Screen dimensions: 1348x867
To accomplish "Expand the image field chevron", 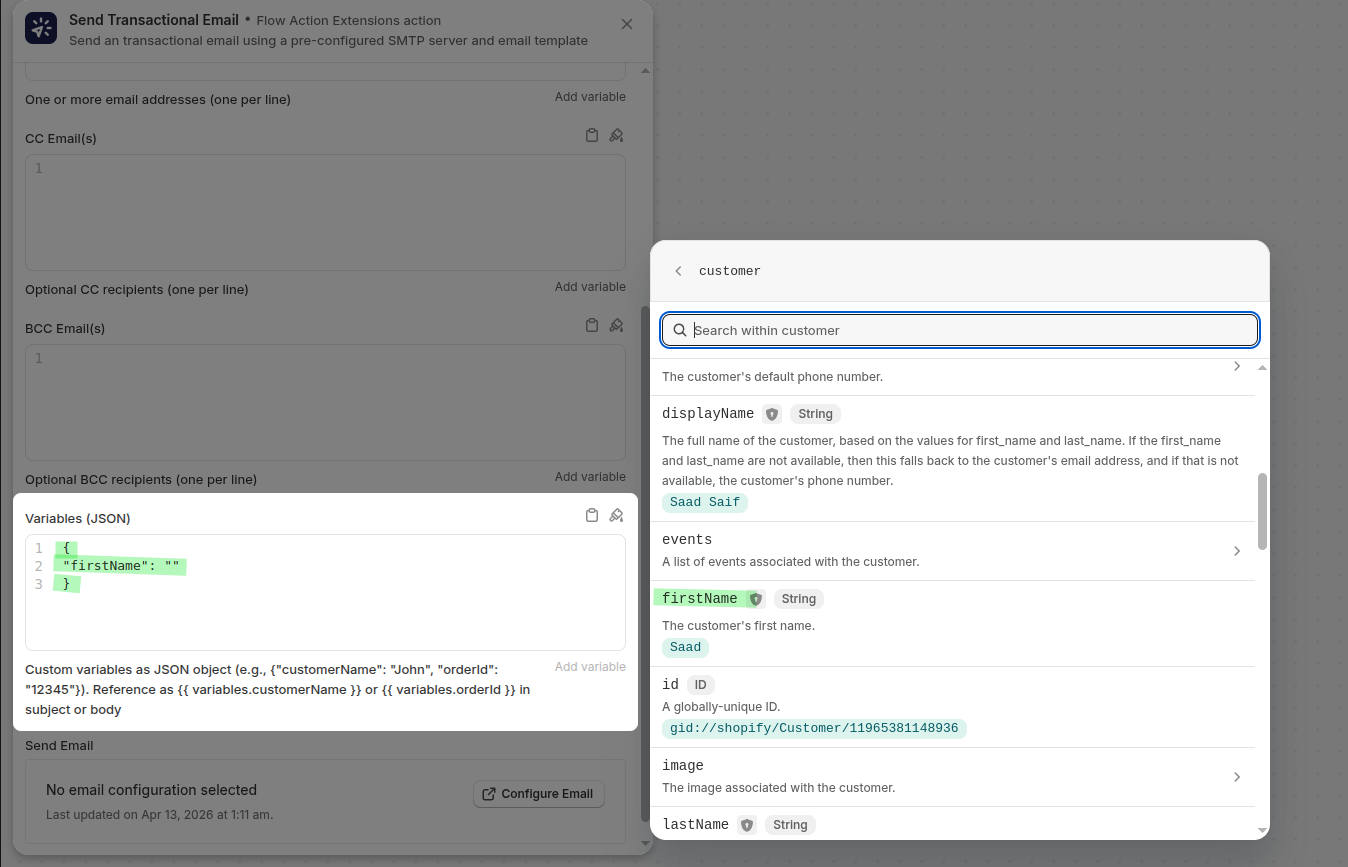I will tap(1237, 777).
